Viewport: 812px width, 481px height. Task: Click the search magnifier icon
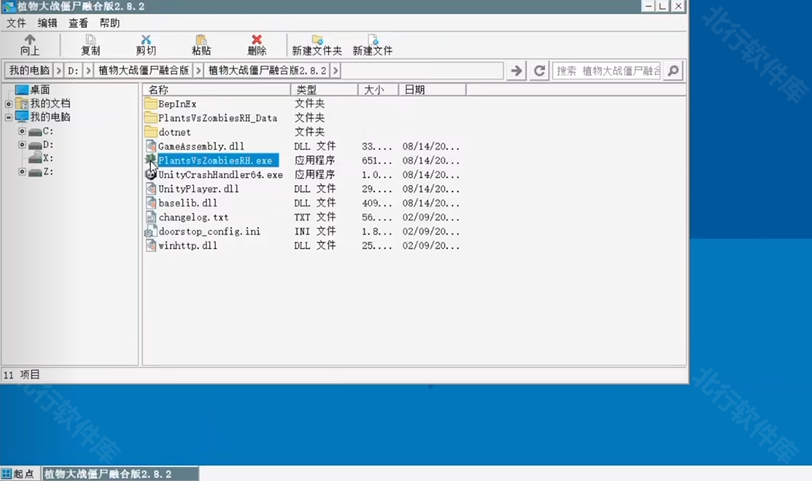(x=673, y=71)
